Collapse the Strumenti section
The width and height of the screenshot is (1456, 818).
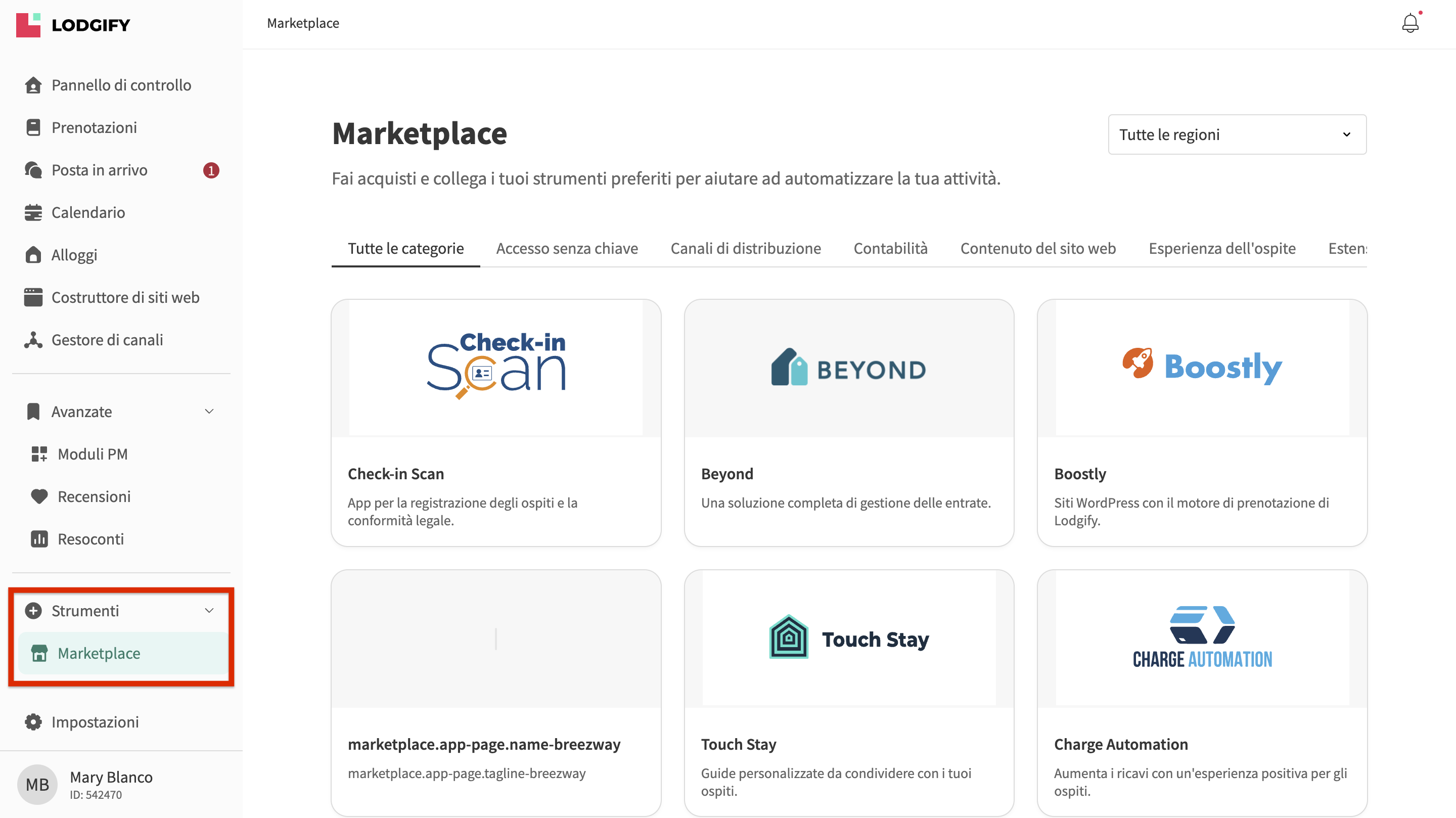click(209, 611)
